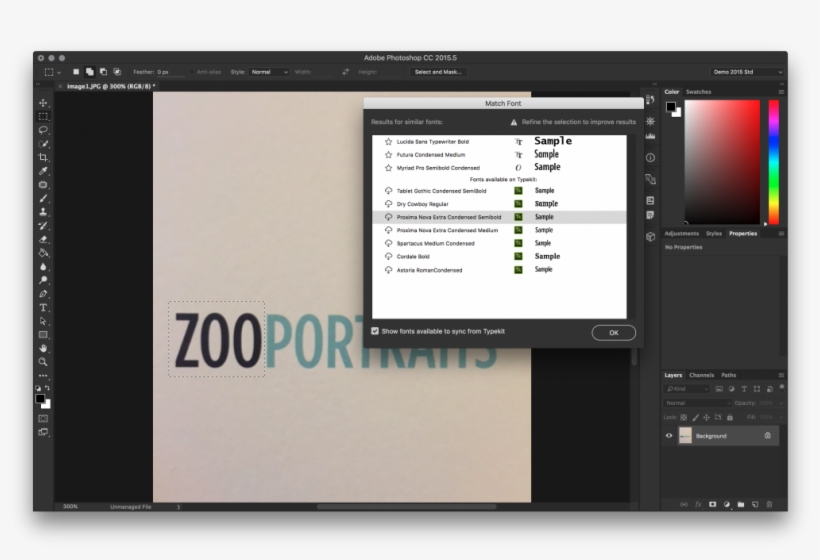Image resolution: width=820 pixels, height=560 pixels.
Task: Select the Dodge tool
Action: [x=43, y=280]
